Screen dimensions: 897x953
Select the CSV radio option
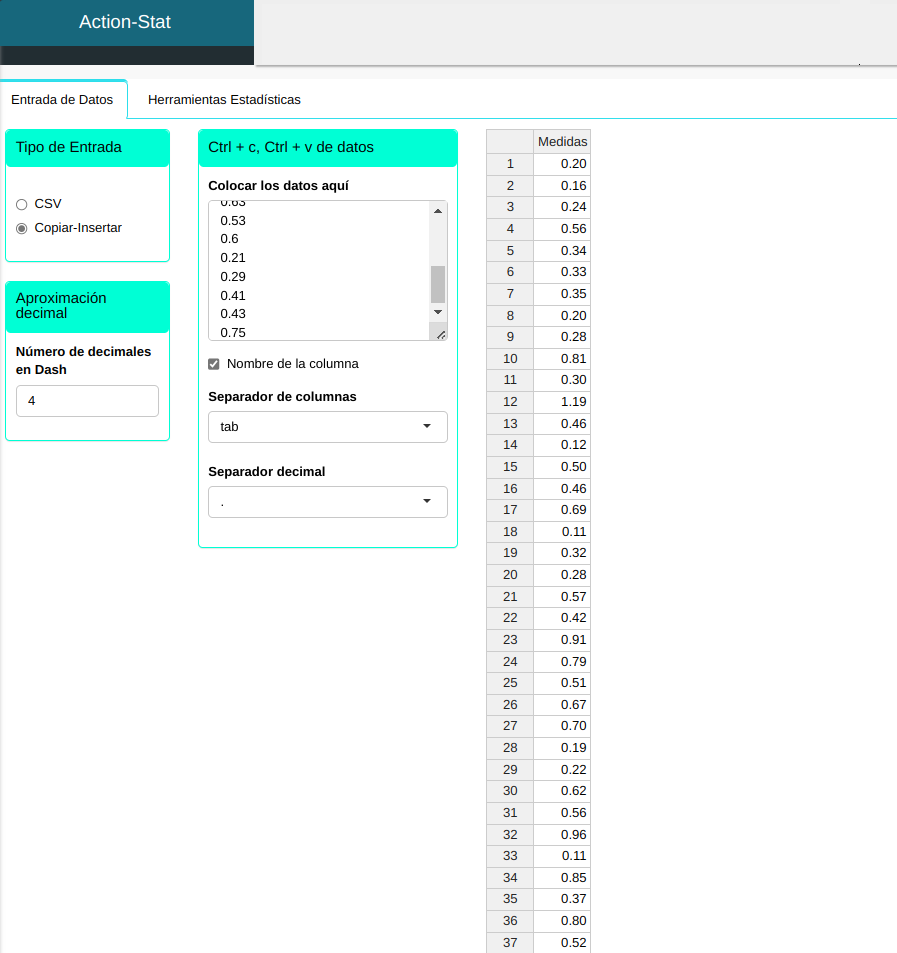click(22, 204)
